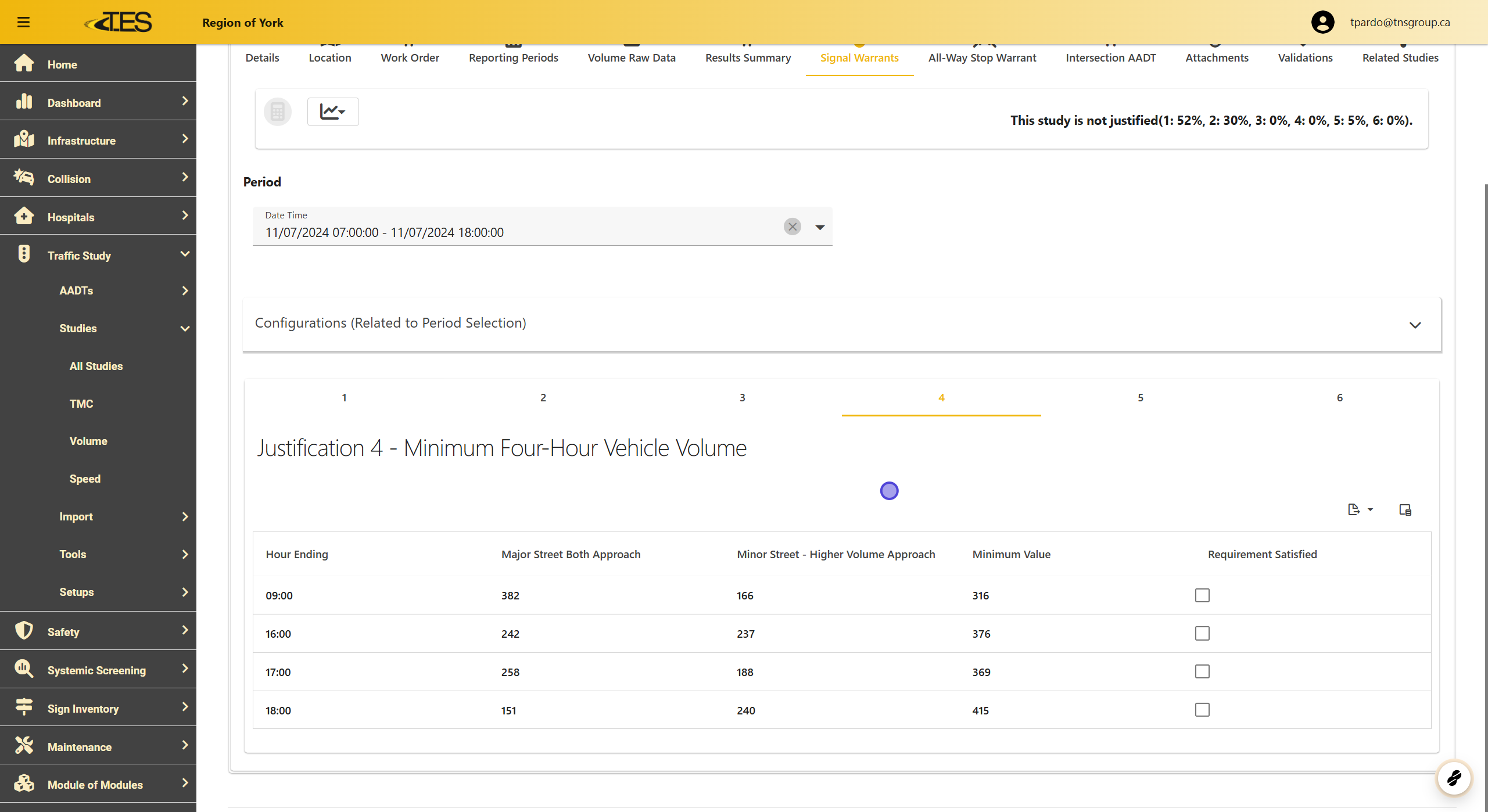This screenshot has width=1488, height=812.
Task: Expand the Configurations panel
Action: pos(1415,325)
